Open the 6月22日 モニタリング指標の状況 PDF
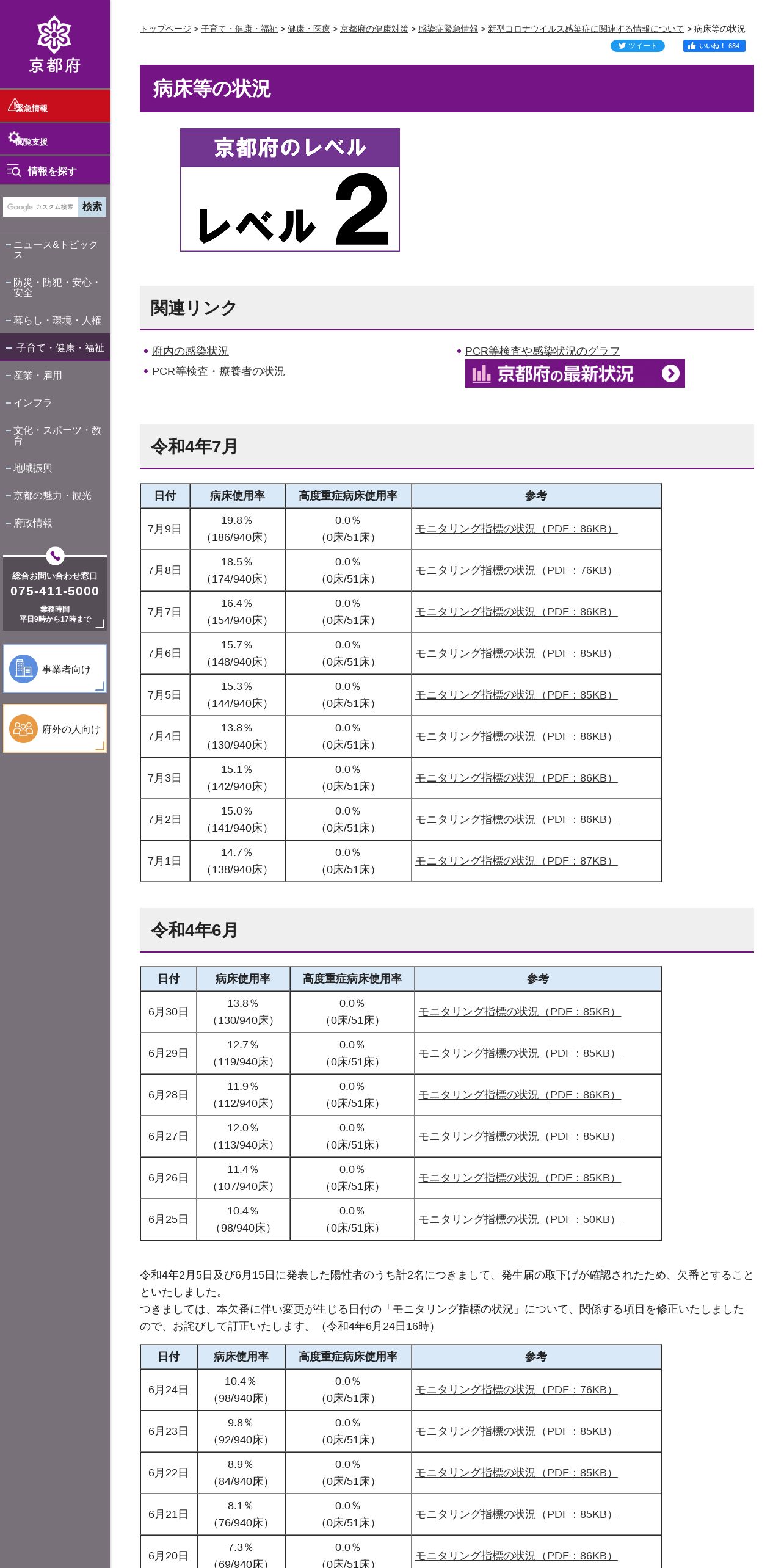 517,1473
